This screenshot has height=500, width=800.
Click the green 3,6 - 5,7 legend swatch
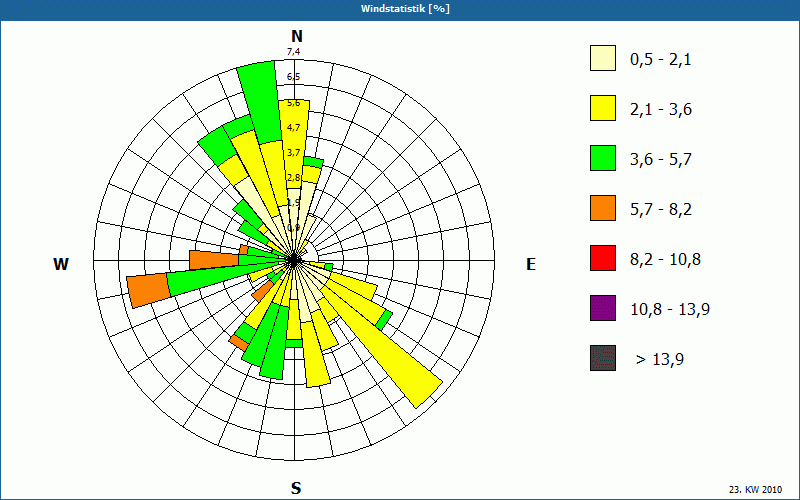point(603,158)
